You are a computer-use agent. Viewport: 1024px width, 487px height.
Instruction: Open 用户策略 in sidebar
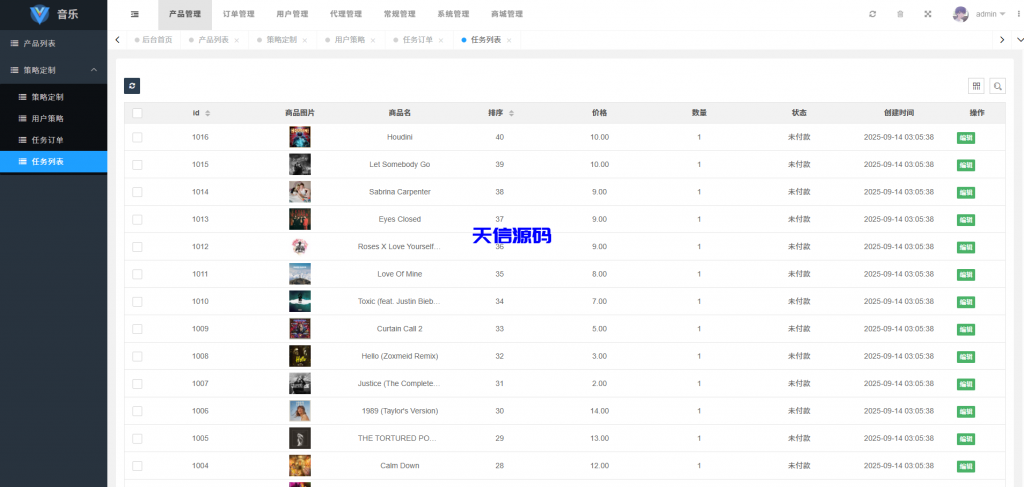click(54, 119)
